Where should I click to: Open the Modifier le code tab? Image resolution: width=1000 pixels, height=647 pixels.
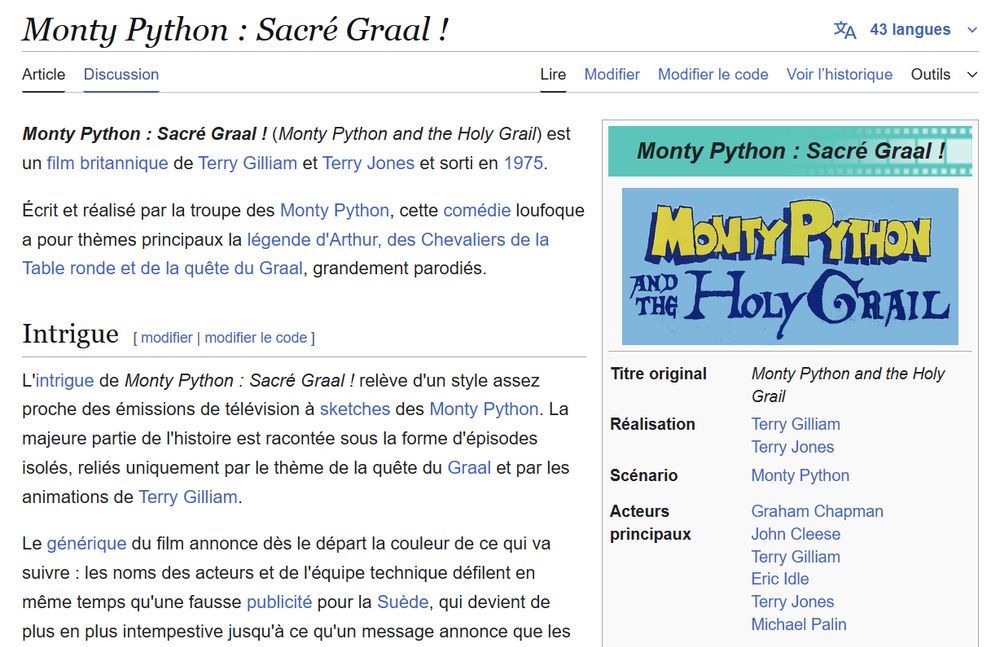click(713, 75)
